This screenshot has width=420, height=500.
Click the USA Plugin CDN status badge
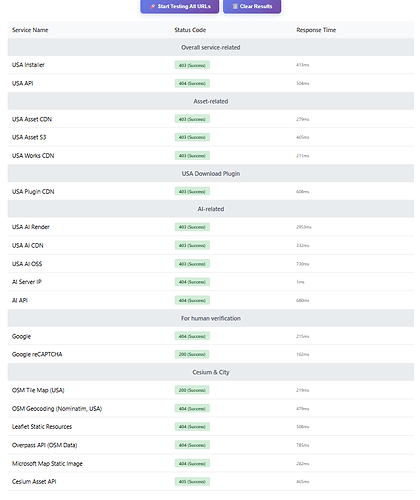pyautogui.click(x=192, y=191)
